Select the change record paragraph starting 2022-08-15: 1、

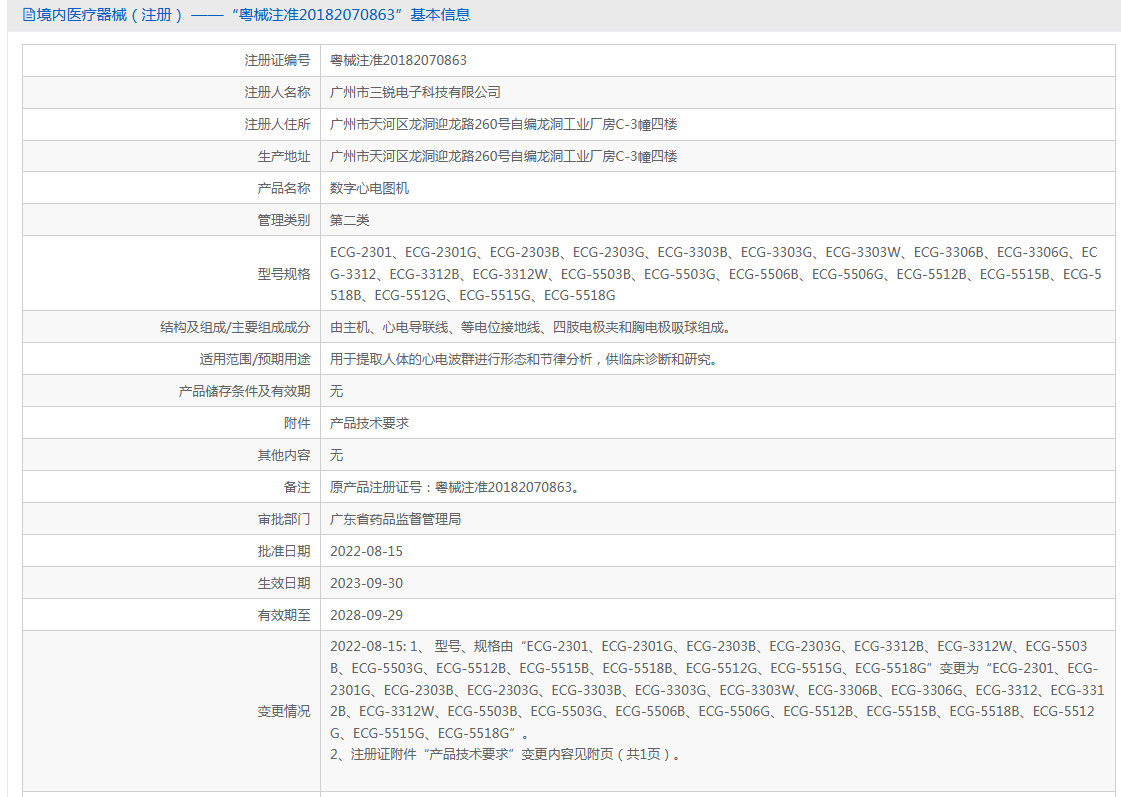717,690
